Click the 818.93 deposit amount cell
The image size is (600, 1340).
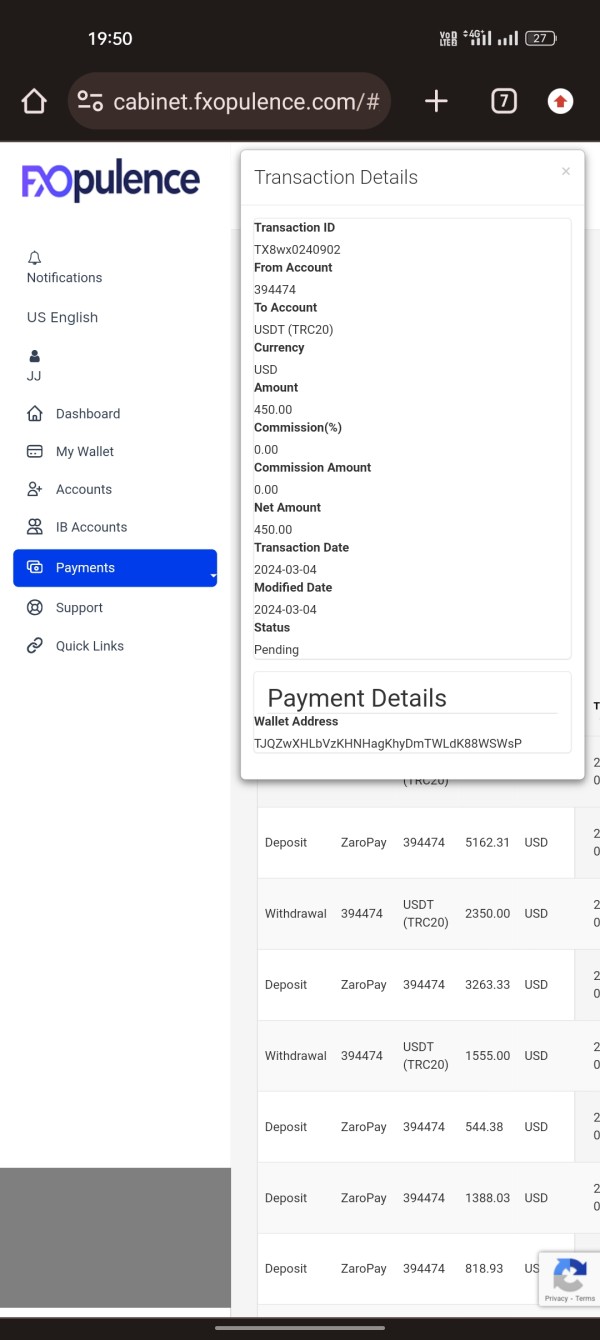click(484, 1268)
